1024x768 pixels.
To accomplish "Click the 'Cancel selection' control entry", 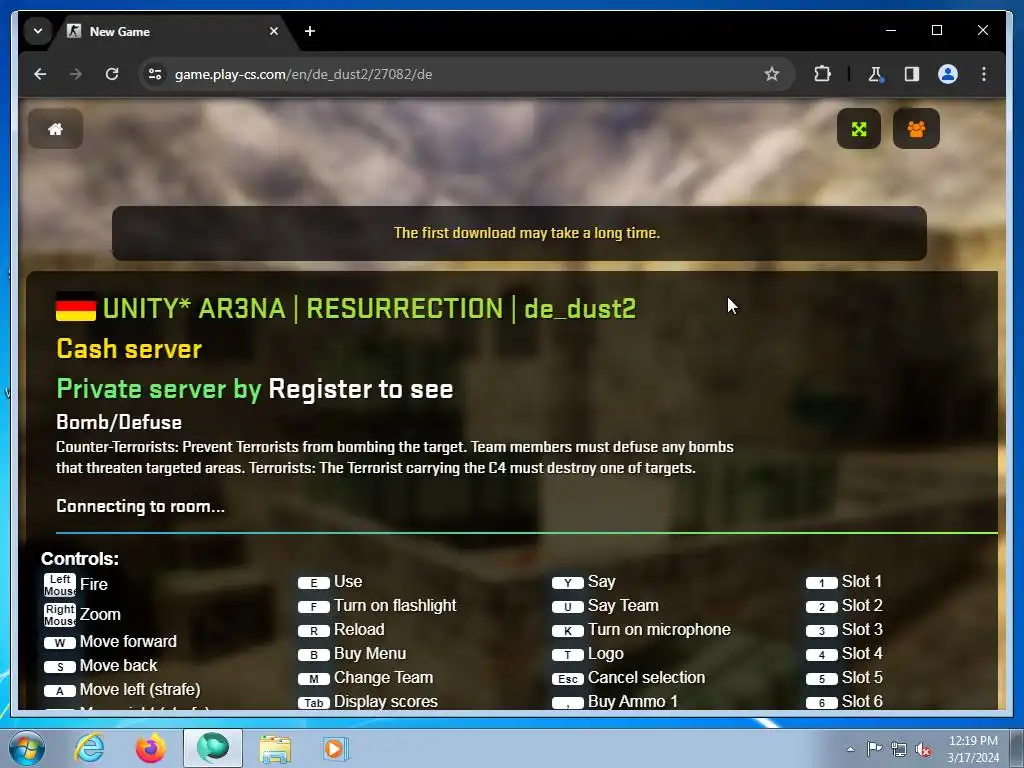I will pyautogui.click(x=628, y=678).
